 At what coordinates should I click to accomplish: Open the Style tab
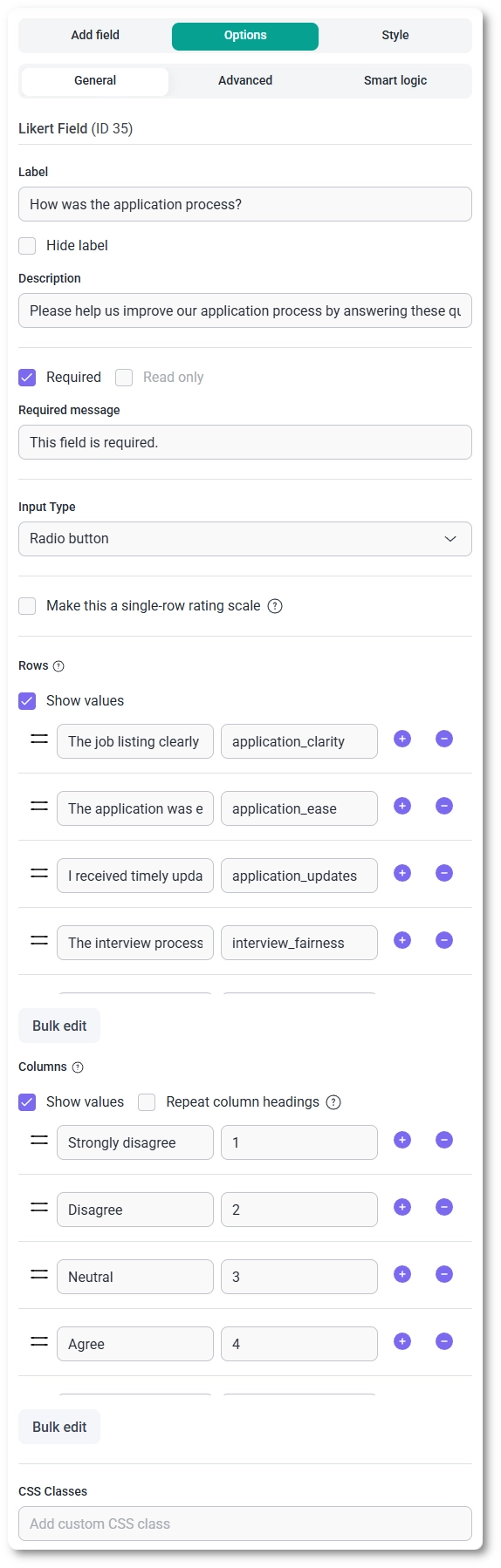pos(395,36)
